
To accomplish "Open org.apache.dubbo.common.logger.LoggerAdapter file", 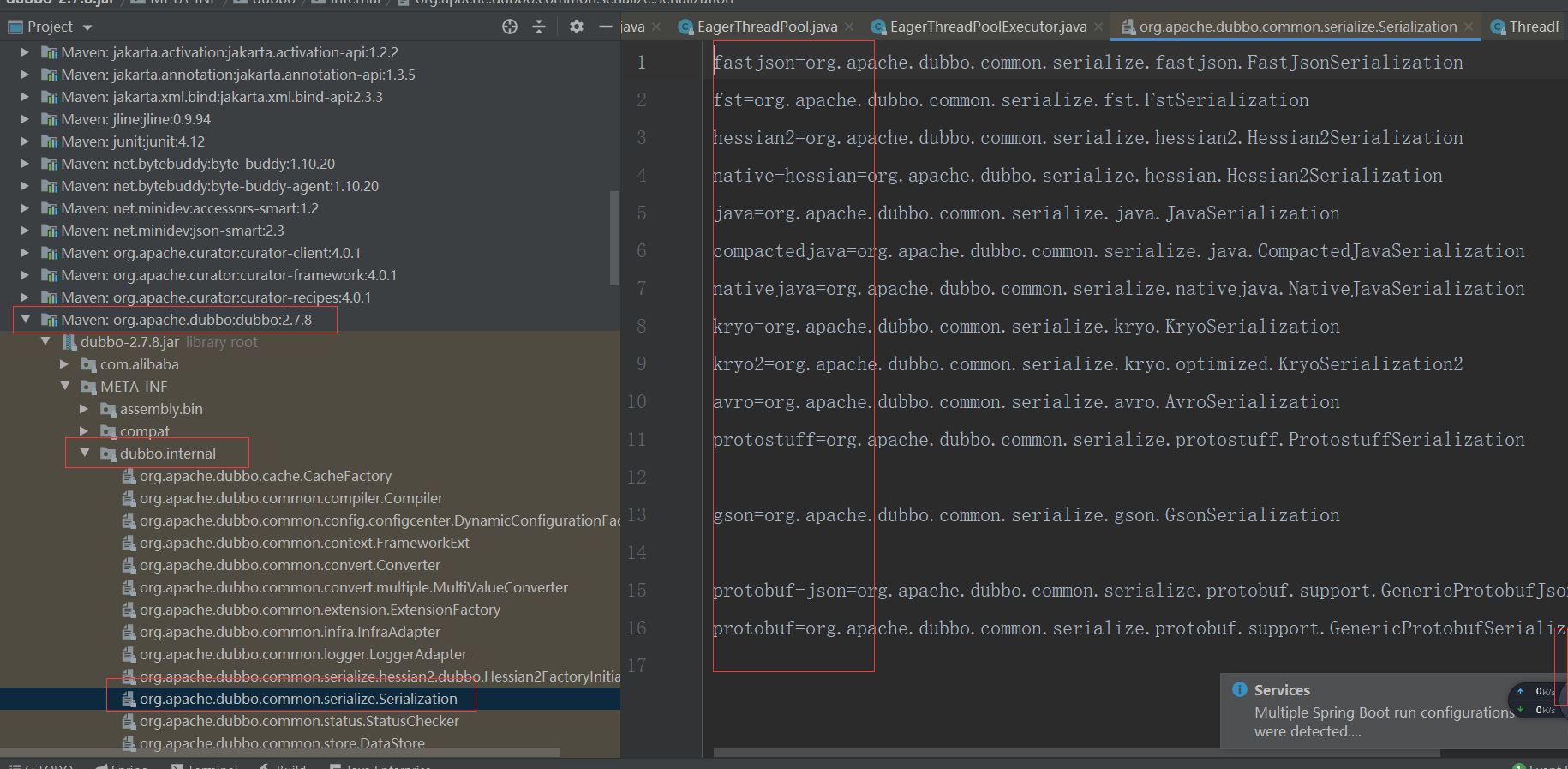I will point(303,654).
